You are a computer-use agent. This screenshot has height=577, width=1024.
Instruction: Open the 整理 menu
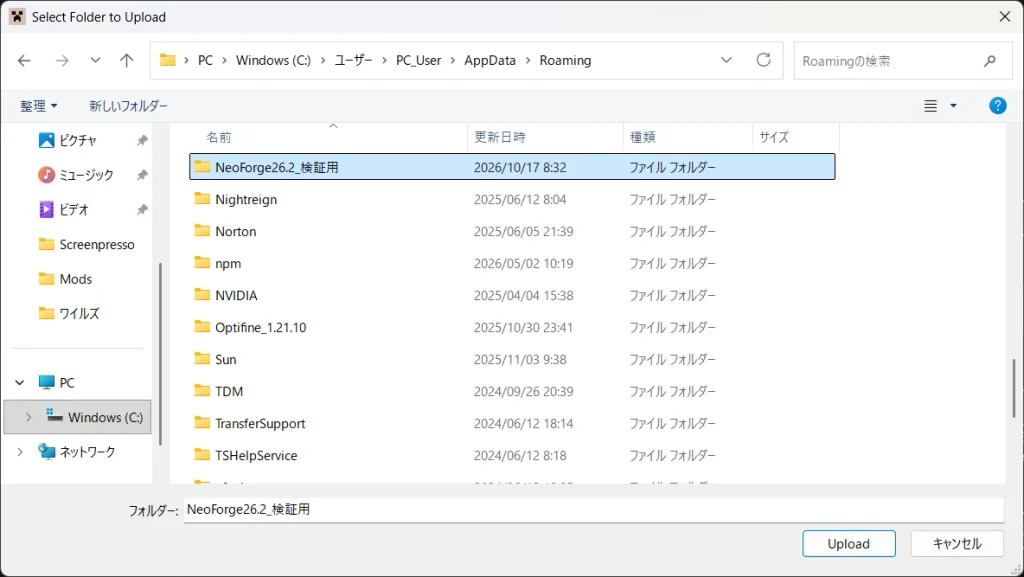click(x=39, y=106)
